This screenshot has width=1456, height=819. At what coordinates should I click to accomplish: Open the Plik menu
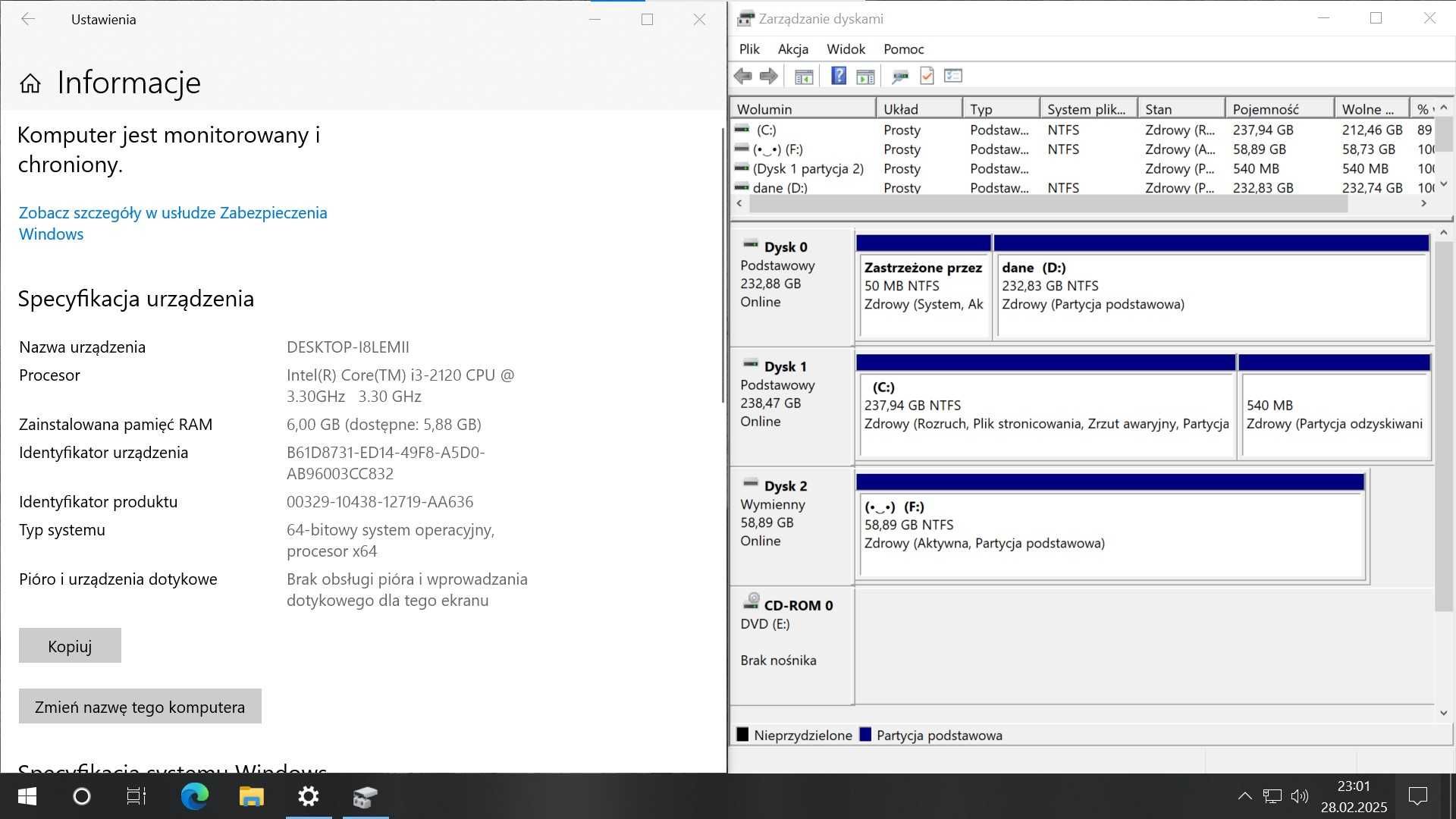[749, 49]
